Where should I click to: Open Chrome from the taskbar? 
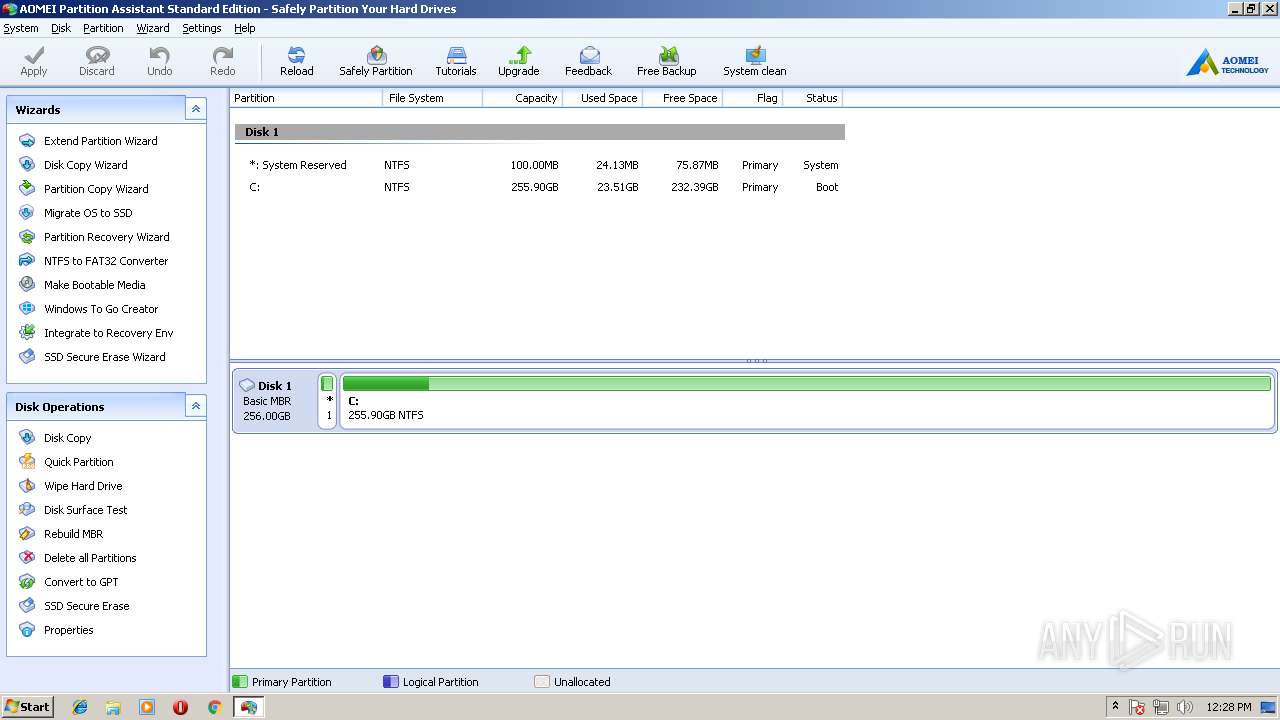(x=214, y=707)
